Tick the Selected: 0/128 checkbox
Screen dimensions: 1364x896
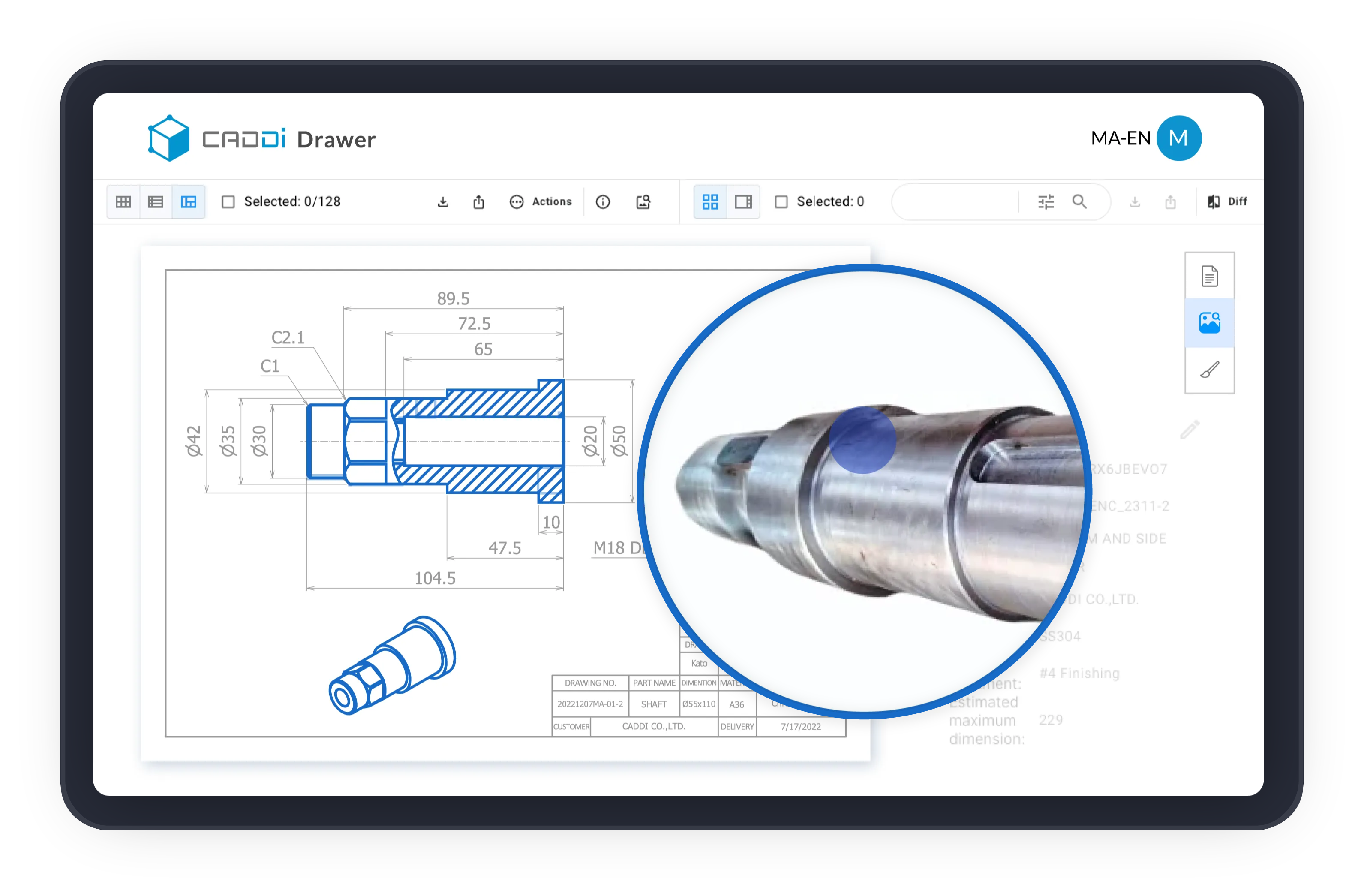228,202
